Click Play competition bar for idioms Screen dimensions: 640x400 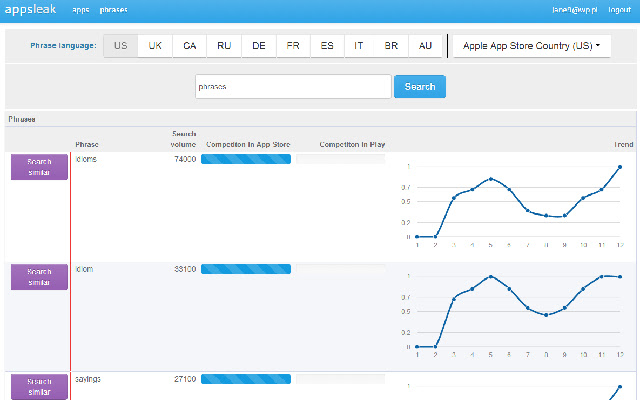pyautogui.click(x=341, y=159)
